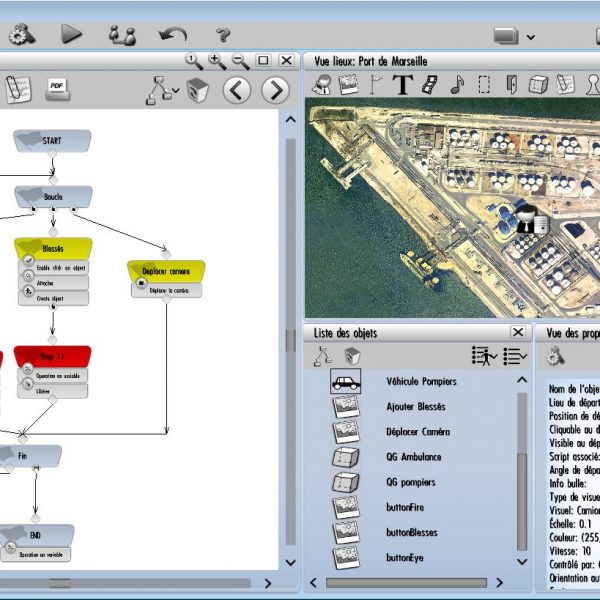The image size is (600, 600).
Task: Click the notes sheet icon in location toolbar
Action: tap(565, 84)
